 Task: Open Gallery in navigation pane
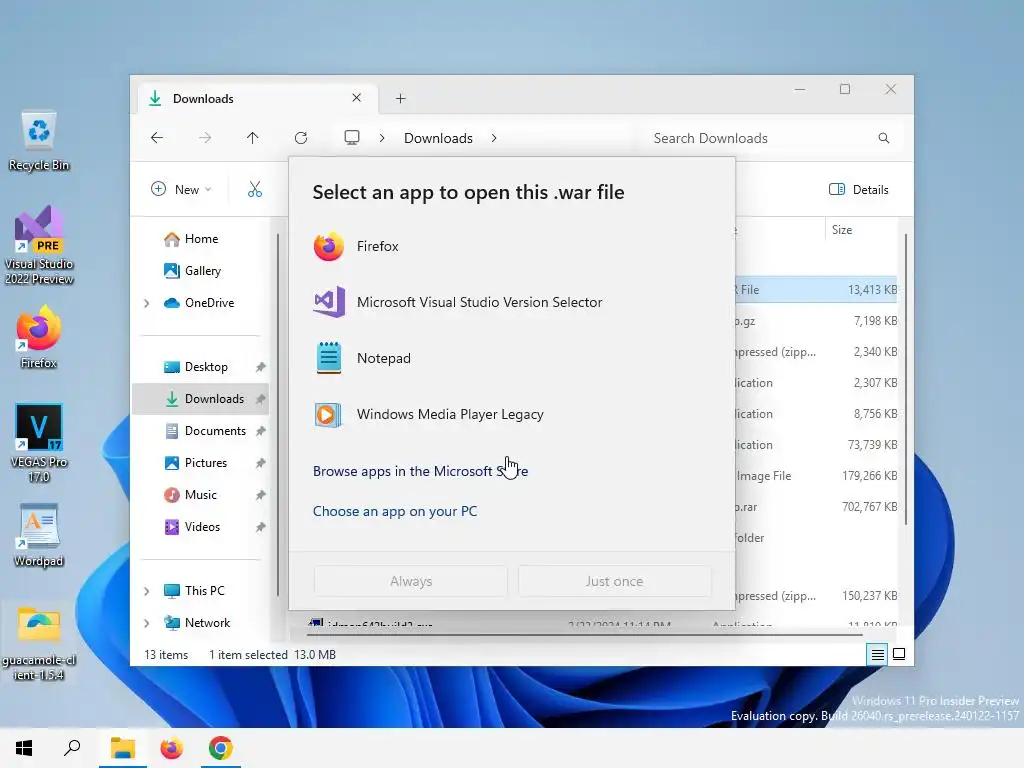pyautogui.click(x=202, y=270)
